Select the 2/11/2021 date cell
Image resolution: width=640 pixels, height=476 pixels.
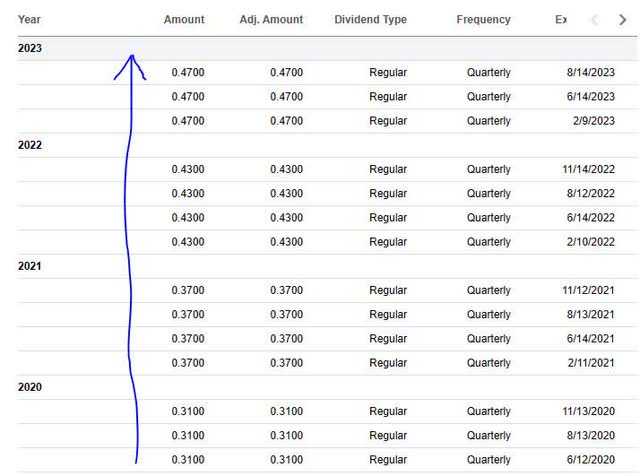pyautogui.click(x=591, y=363)
